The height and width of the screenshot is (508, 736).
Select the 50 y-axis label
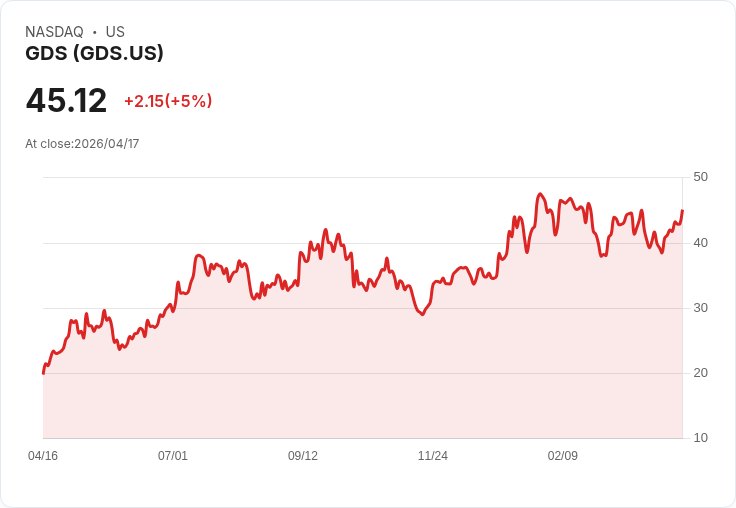pyautogui.click(x=700, y=177)
